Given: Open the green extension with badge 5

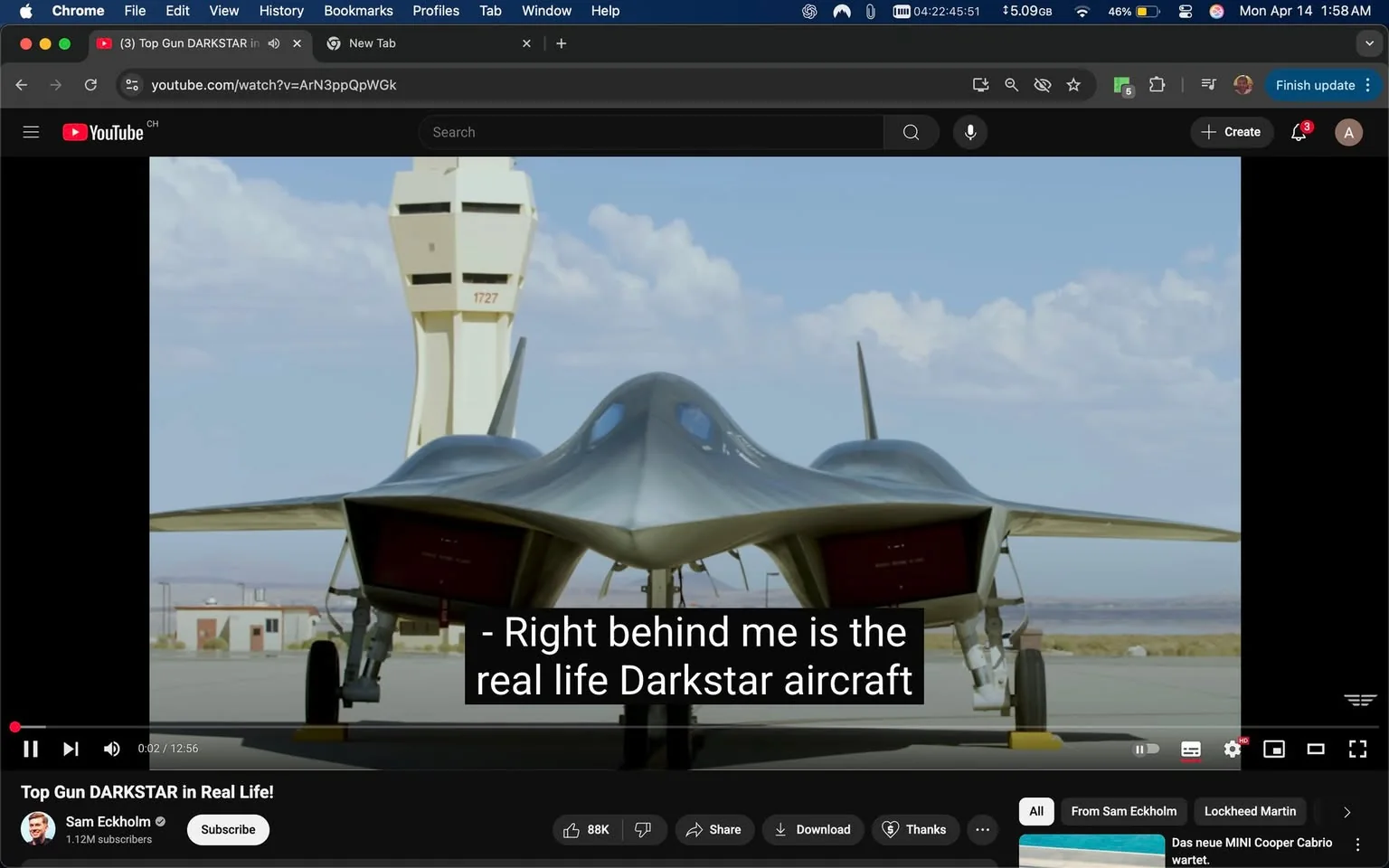Looking at the screenshot, I should coord(1123,86).
